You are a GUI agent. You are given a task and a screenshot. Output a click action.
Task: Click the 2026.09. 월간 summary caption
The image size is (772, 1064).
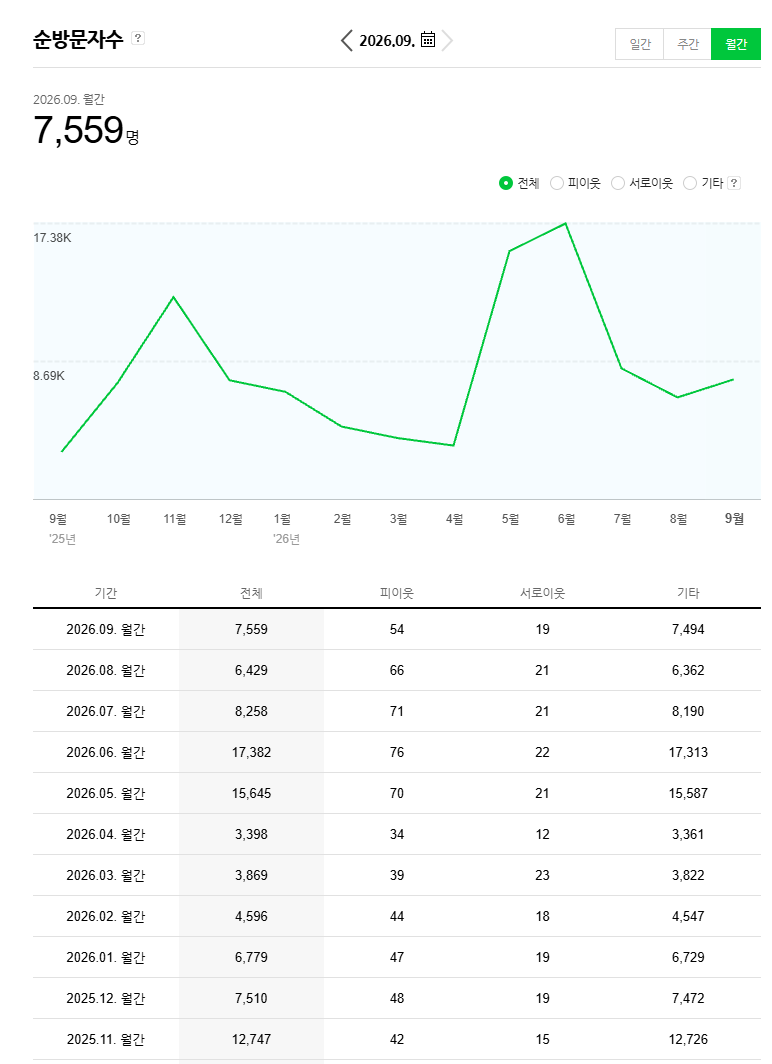[69, 100]
